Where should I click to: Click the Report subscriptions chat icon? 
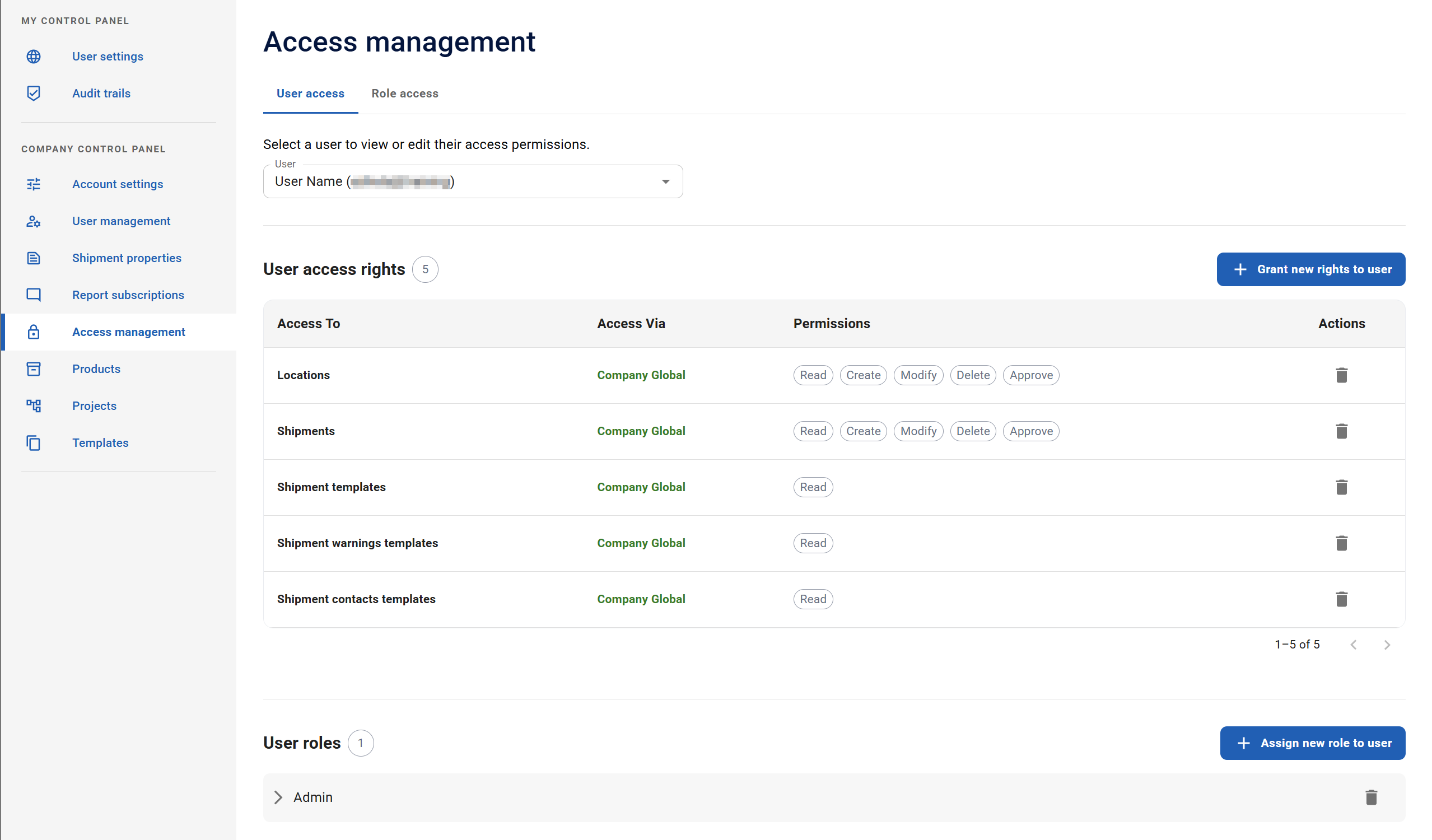click(34, 295)
